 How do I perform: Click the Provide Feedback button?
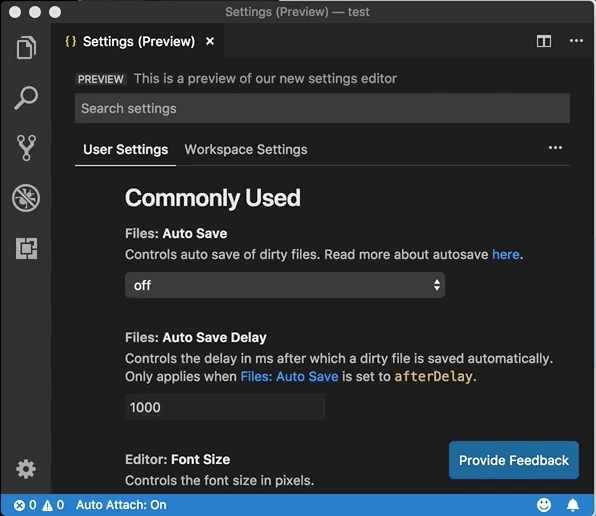pyautogui.click(x=514, y=460)
